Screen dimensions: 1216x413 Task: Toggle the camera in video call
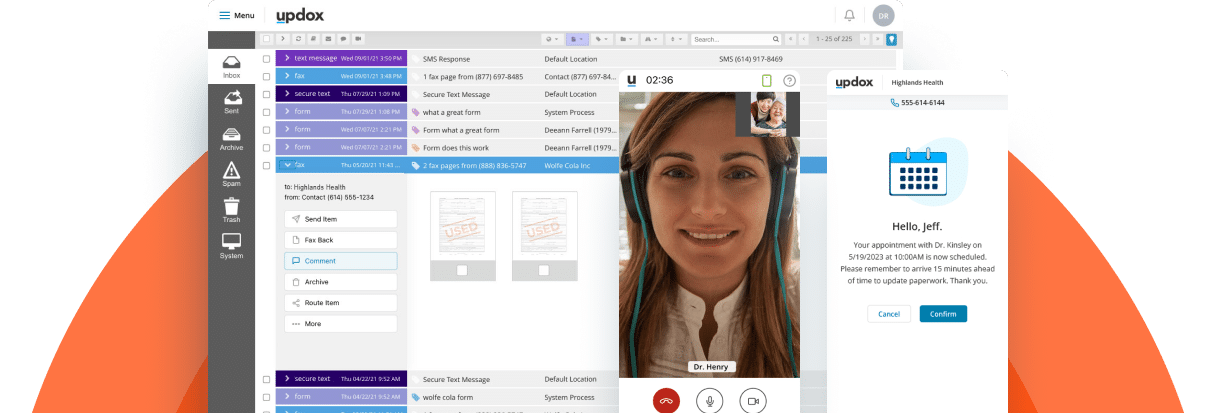[753, 400]
